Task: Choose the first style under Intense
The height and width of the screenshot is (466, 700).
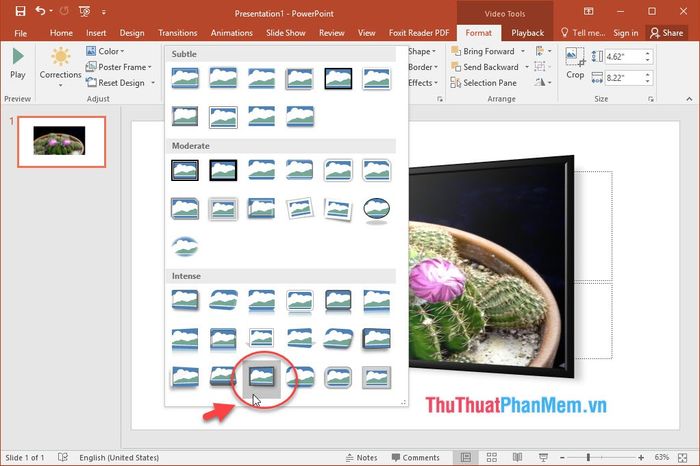Action: [x=185, y=300]
